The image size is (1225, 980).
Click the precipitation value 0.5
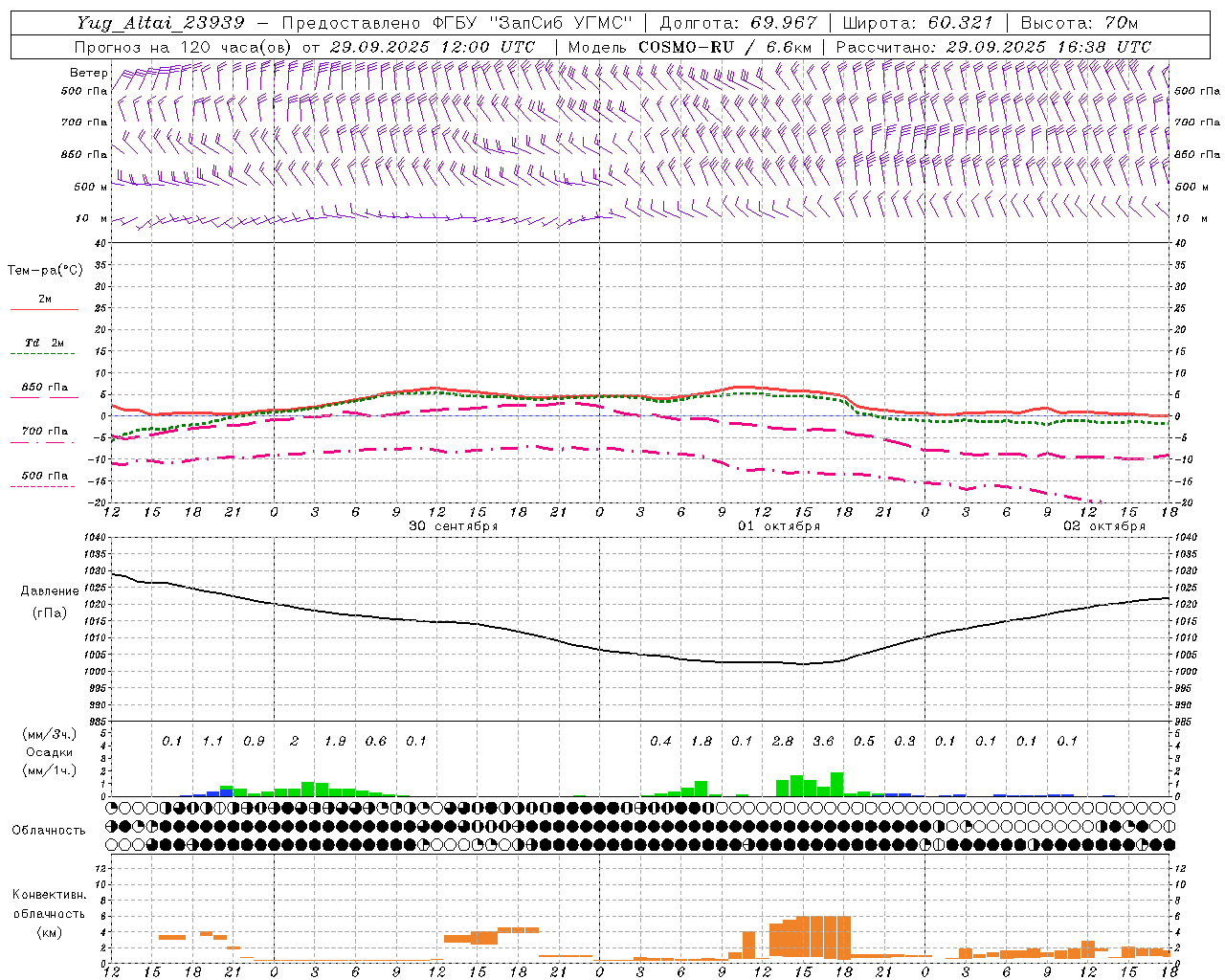pos(864,742)
